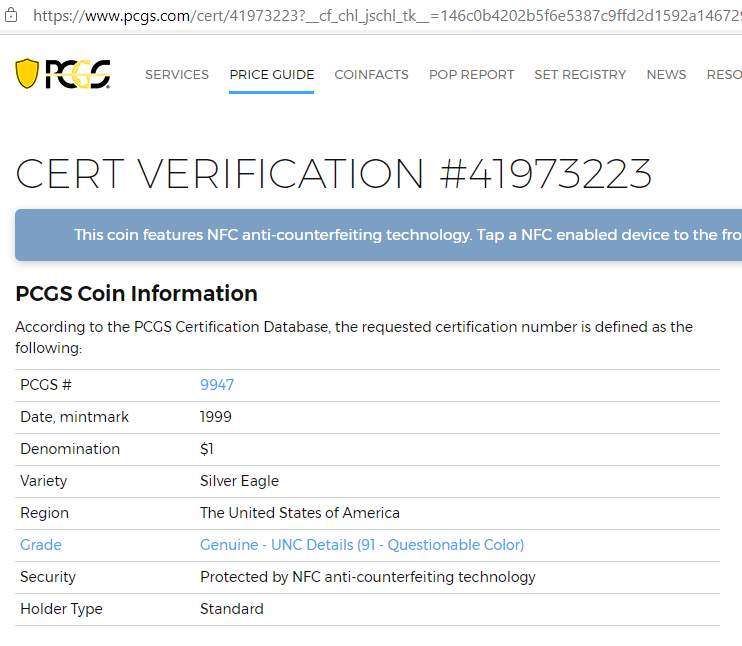Visit the News section
The width and height of the screenshot is (742, 646).
[666, 75]
